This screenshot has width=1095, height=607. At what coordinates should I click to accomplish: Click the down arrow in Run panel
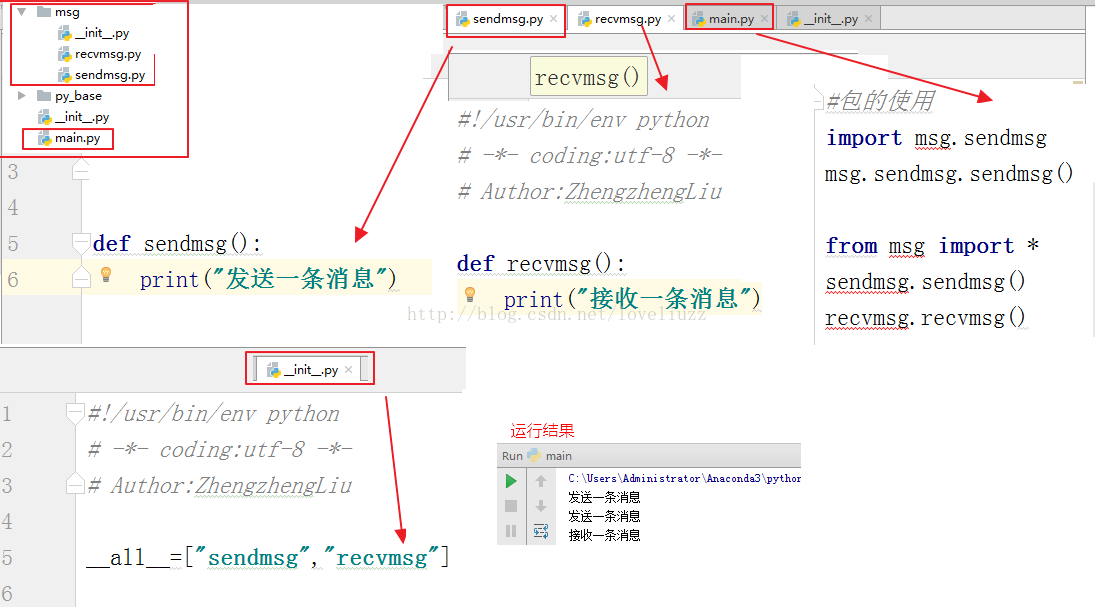(541, 506)
